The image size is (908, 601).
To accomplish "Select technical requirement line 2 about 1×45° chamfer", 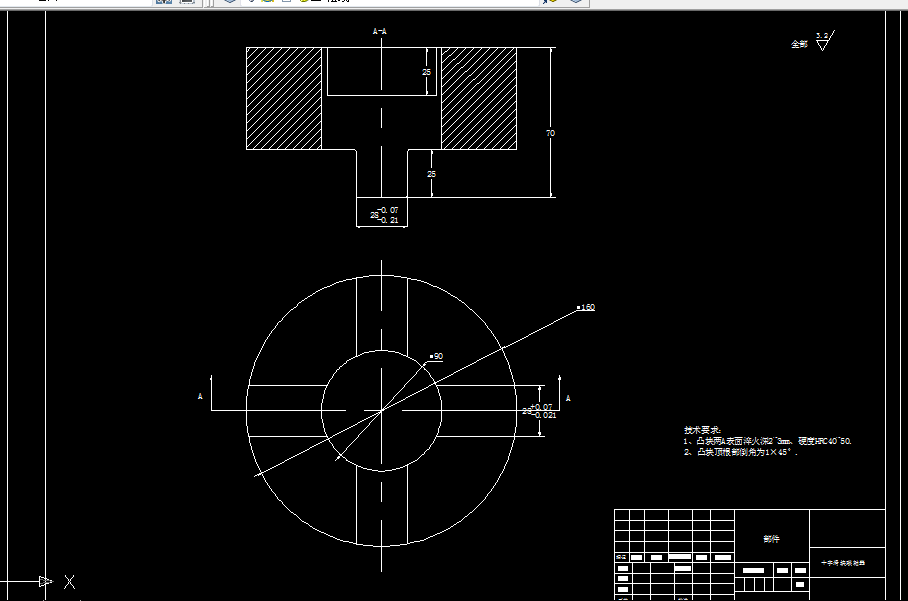I will (x=741, y=452).
